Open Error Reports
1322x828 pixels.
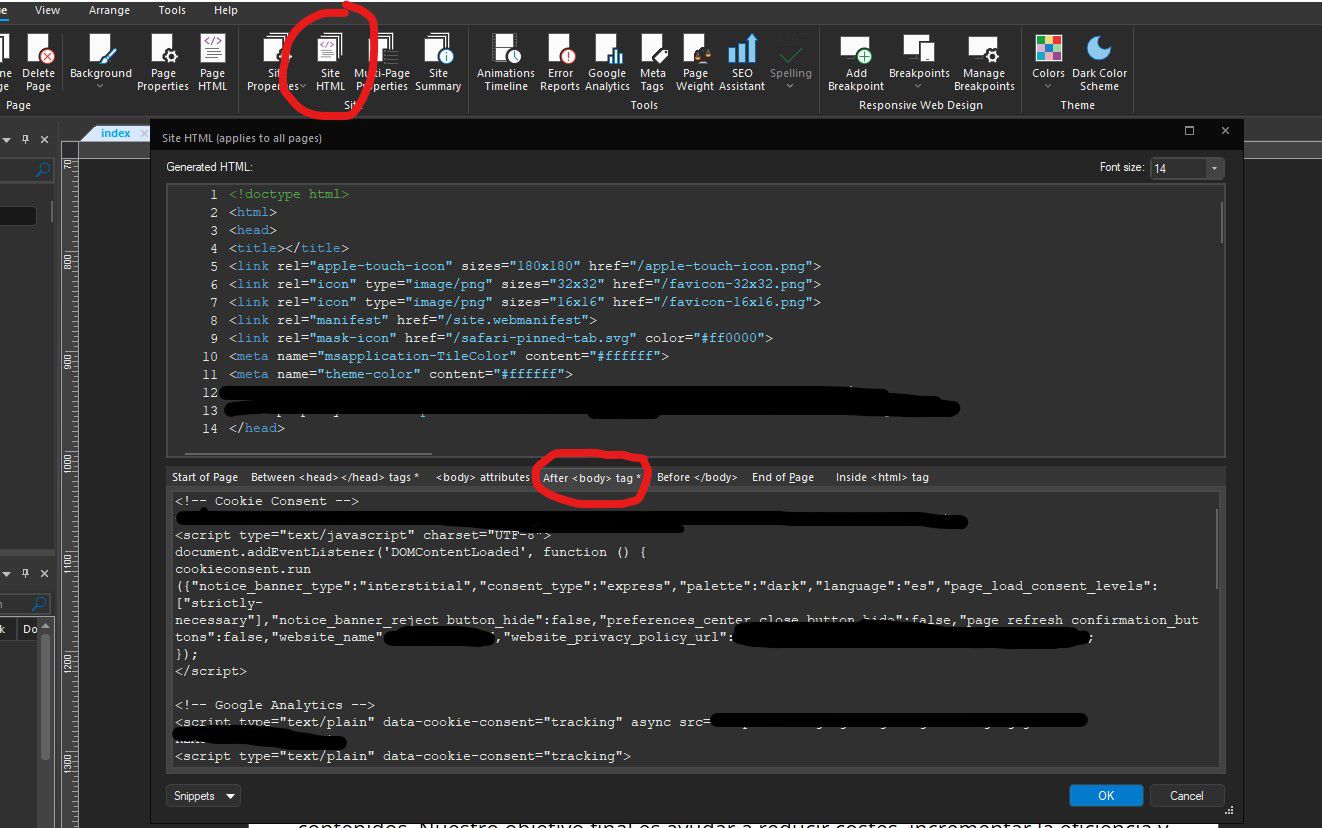pyautogui.click(x=560, y=63)
